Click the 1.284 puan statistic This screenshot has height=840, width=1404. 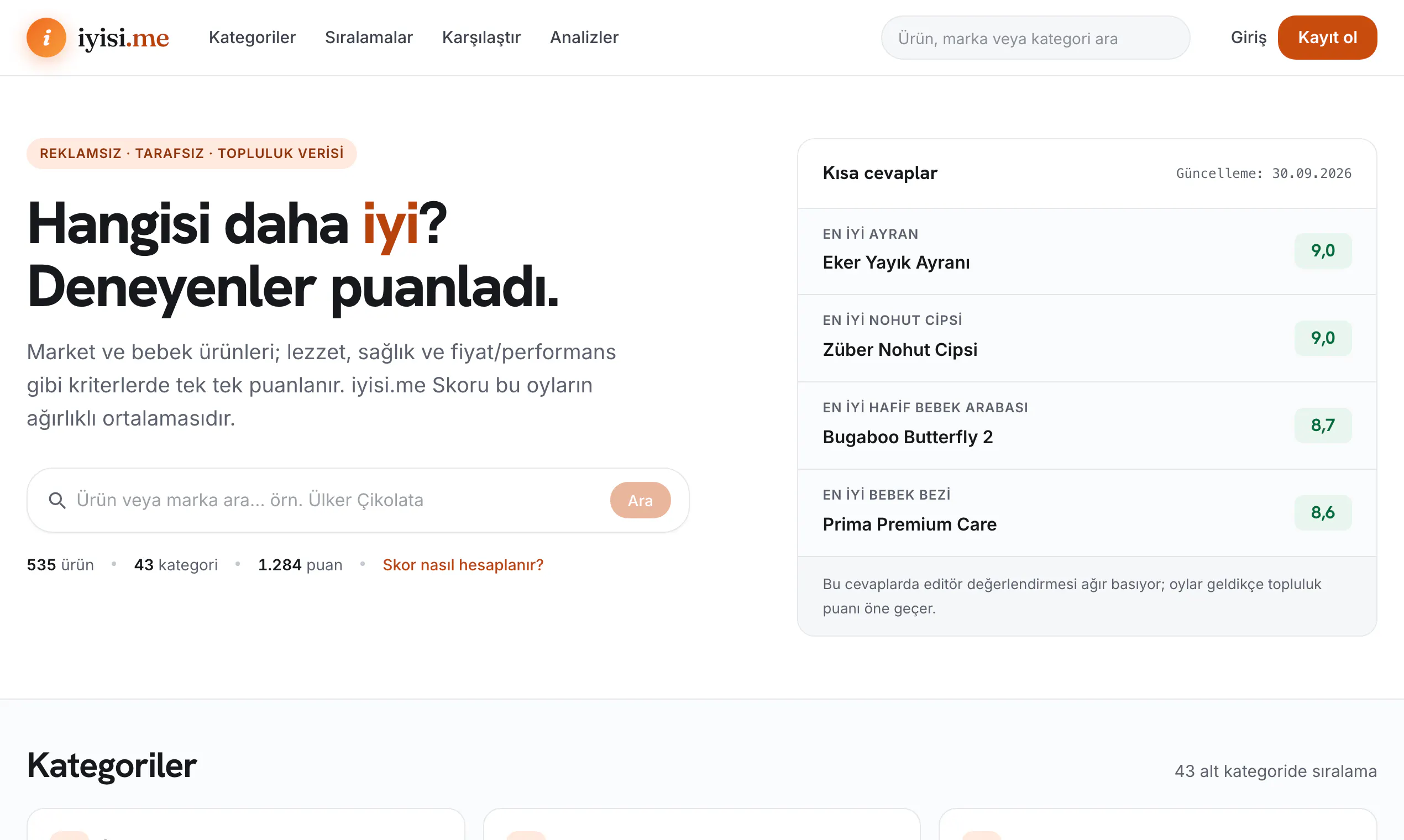click(300, 564)
